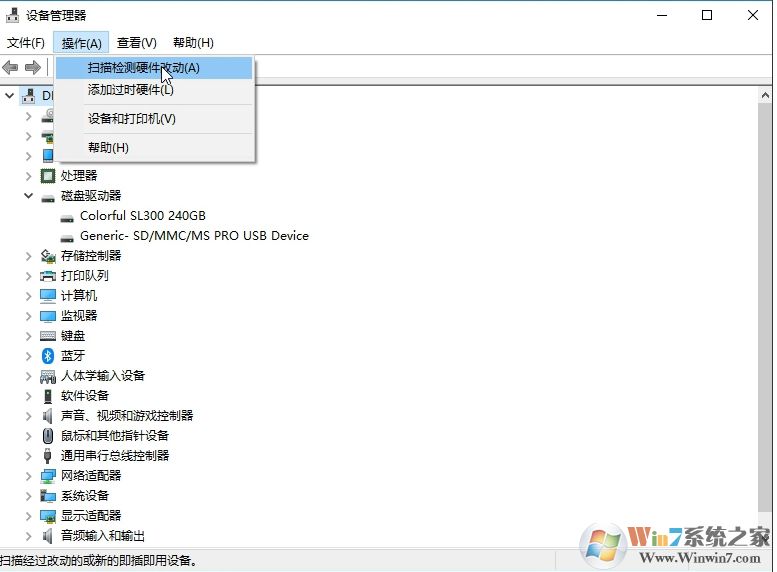This screenshot has height=572, width=777.
Task: Expand the 打印队列 category
Action: pos(29,276)
